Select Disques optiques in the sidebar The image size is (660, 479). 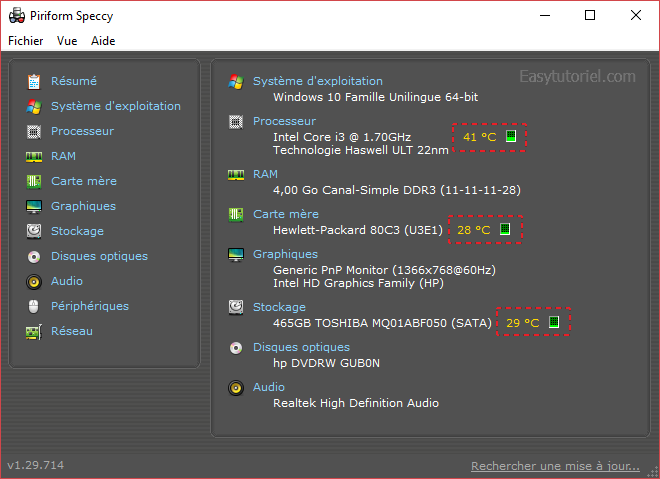click(99, 256)
